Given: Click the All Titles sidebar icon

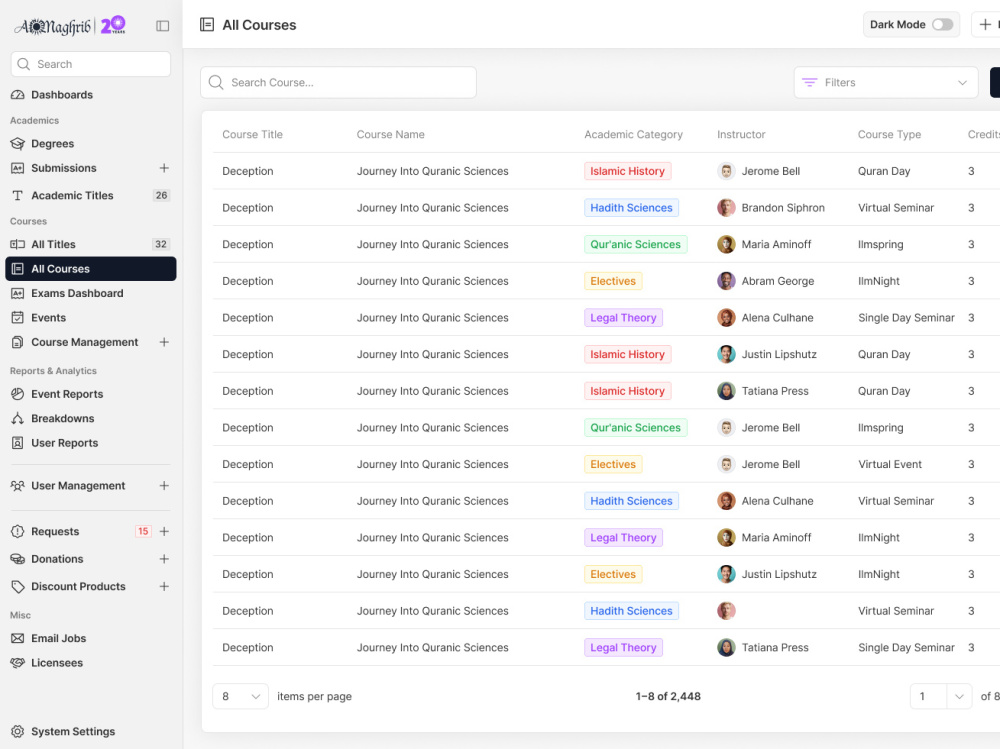Looking at the screenshot, I should pos(17,244).
